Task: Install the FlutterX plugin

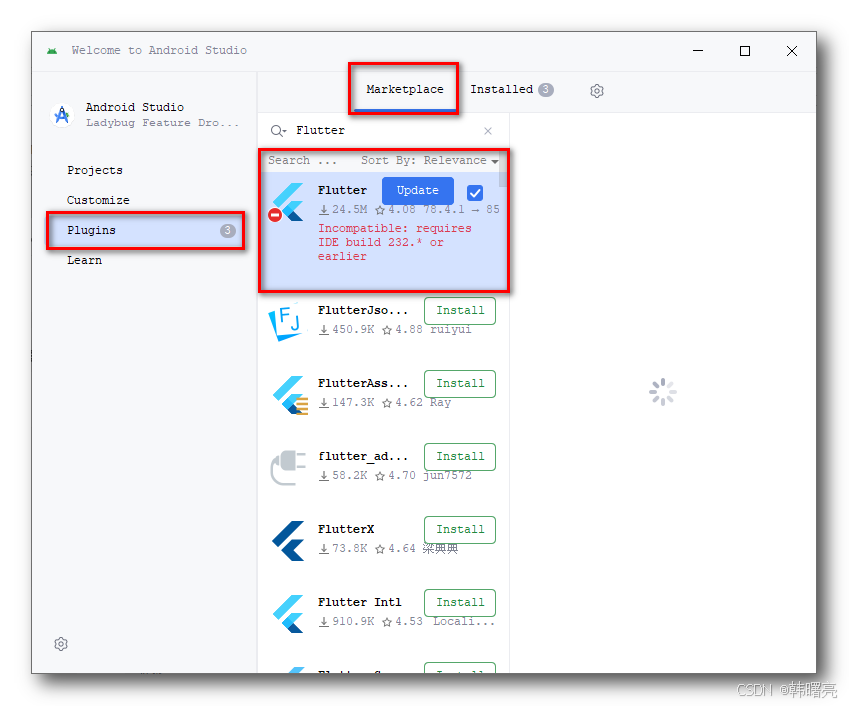Action: tap(460, 530)
